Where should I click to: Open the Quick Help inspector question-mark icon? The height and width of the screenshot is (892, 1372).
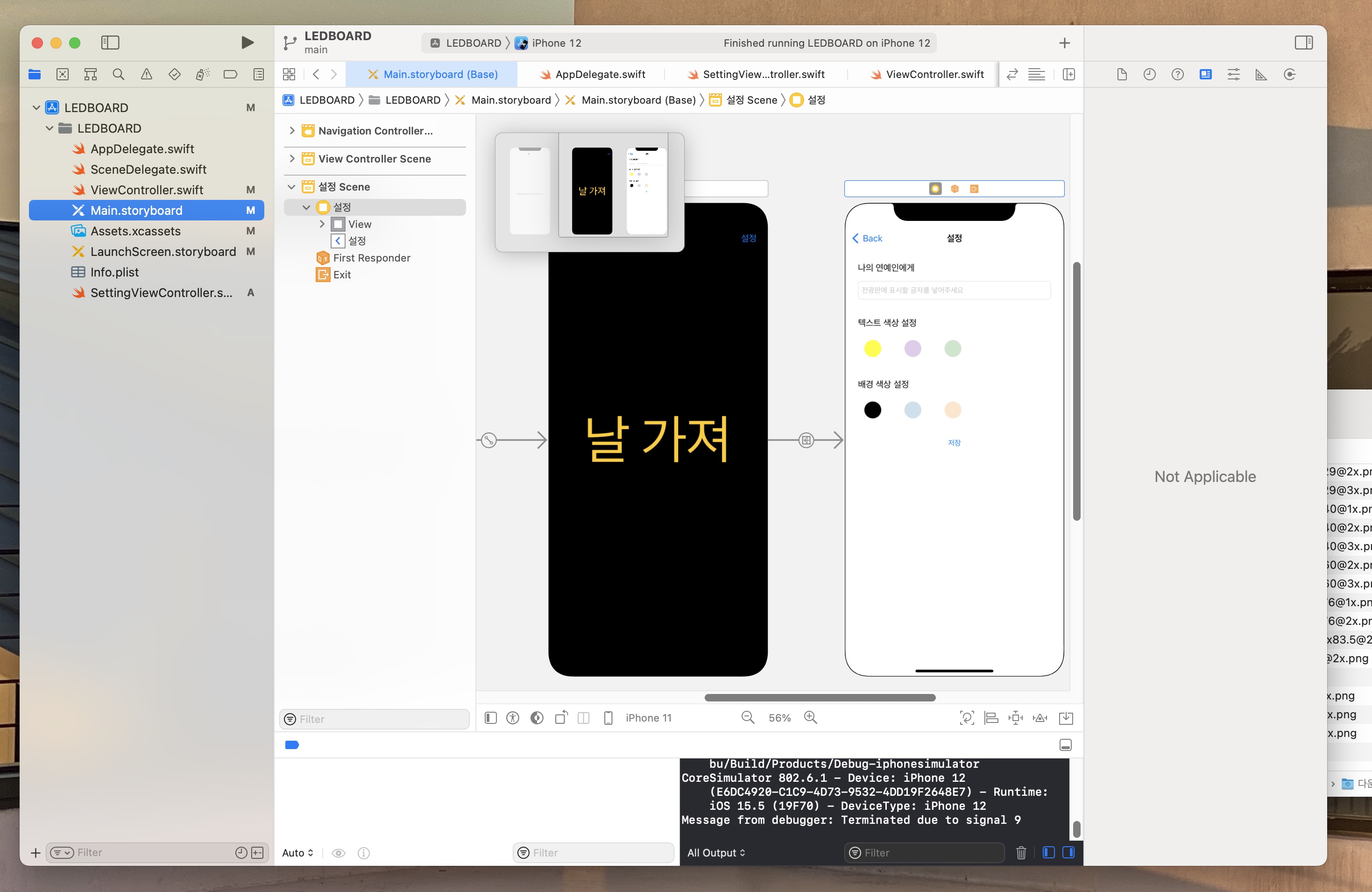point(1178,74)
